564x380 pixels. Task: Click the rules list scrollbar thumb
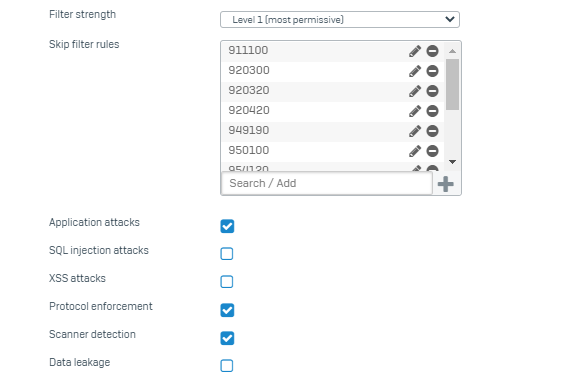pos(452,85)
